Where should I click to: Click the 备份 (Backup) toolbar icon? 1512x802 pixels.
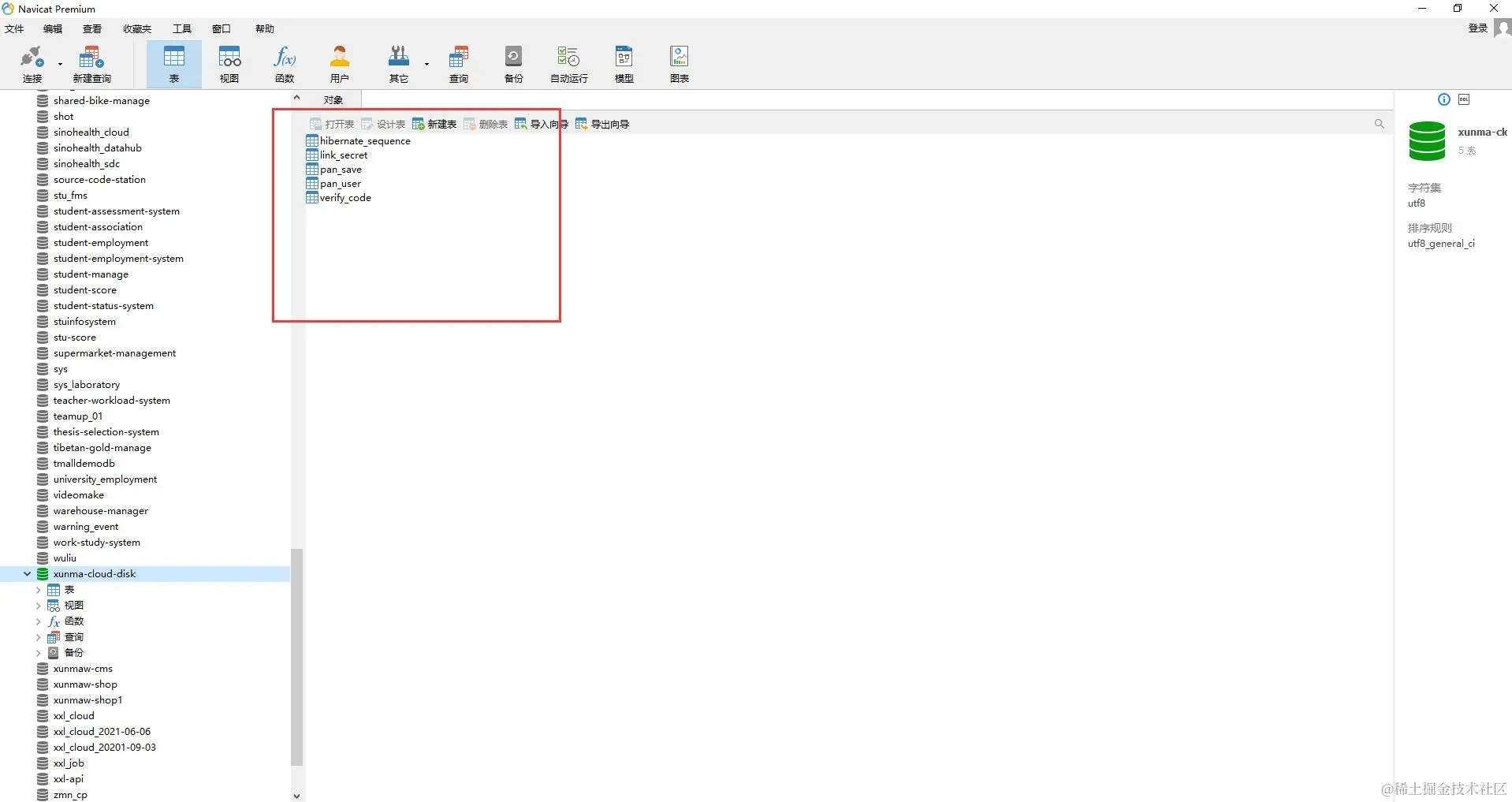click(514, 64)
